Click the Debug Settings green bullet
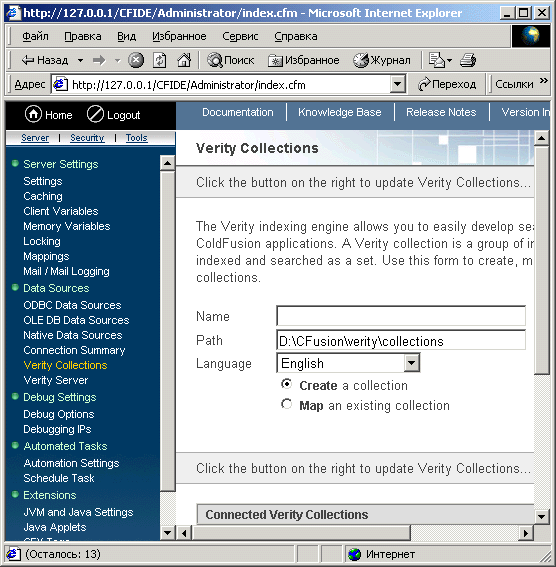This screenshot has width=556, height=567. (x=15, y=396)
